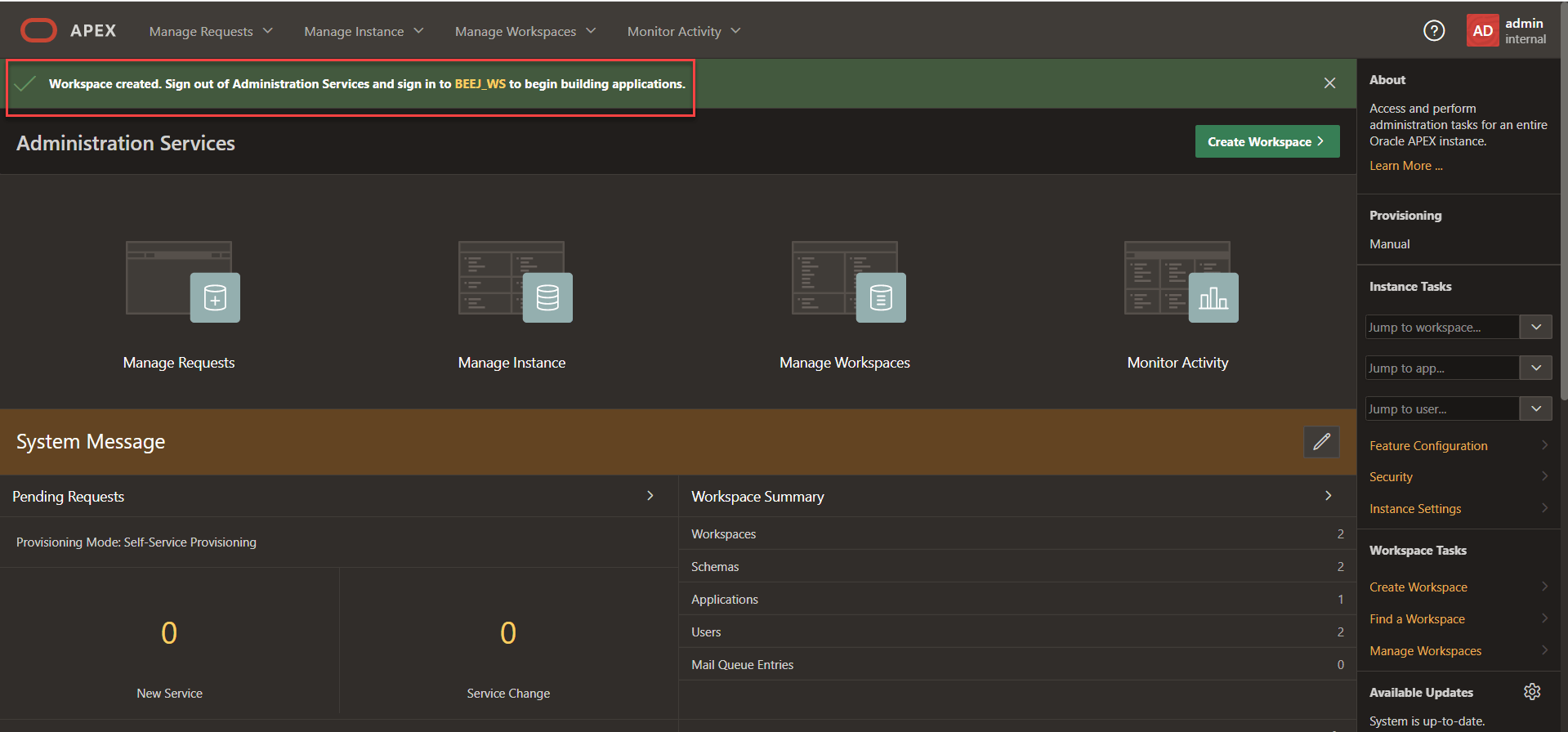Open Manage Workspaces link under Workspace Tasks
This screenshot has width=1568, height=732.
coord(1425,651)
